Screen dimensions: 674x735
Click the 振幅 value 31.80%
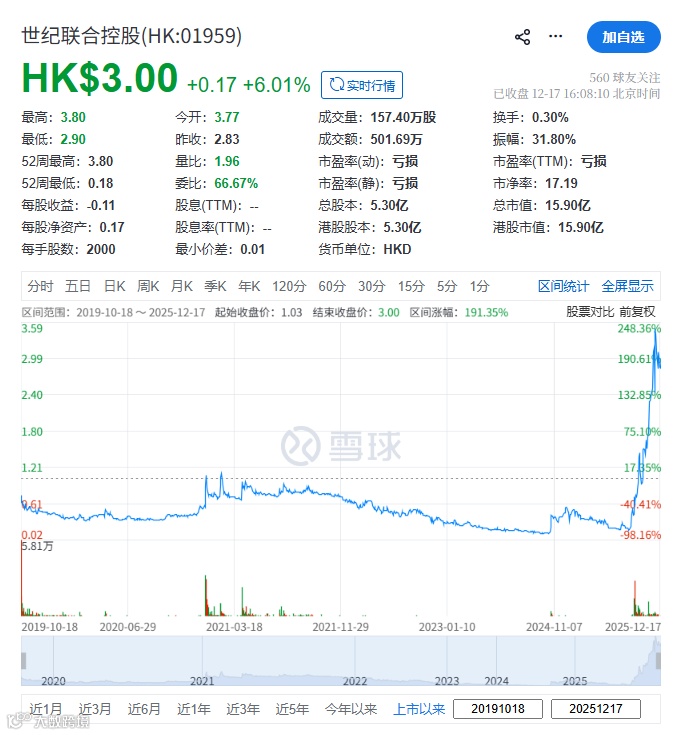tap(554, 139)
